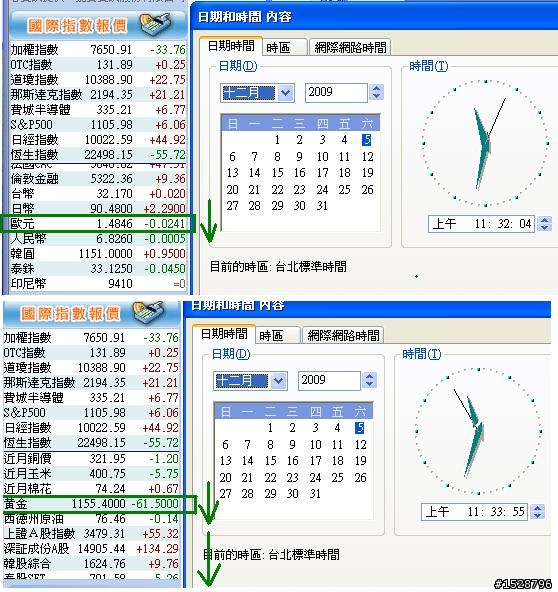Click 那斯達克指數 row in the lower quote panel
This screenshot has width=558, height=592.
tap(91, 382)
